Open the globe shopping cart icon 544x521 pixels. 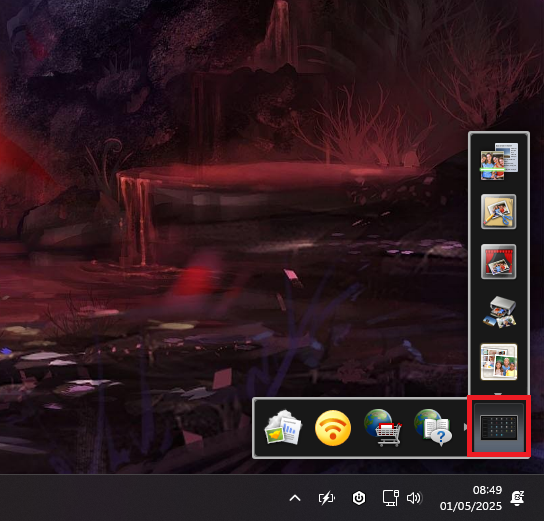click(x=382, y=427)
